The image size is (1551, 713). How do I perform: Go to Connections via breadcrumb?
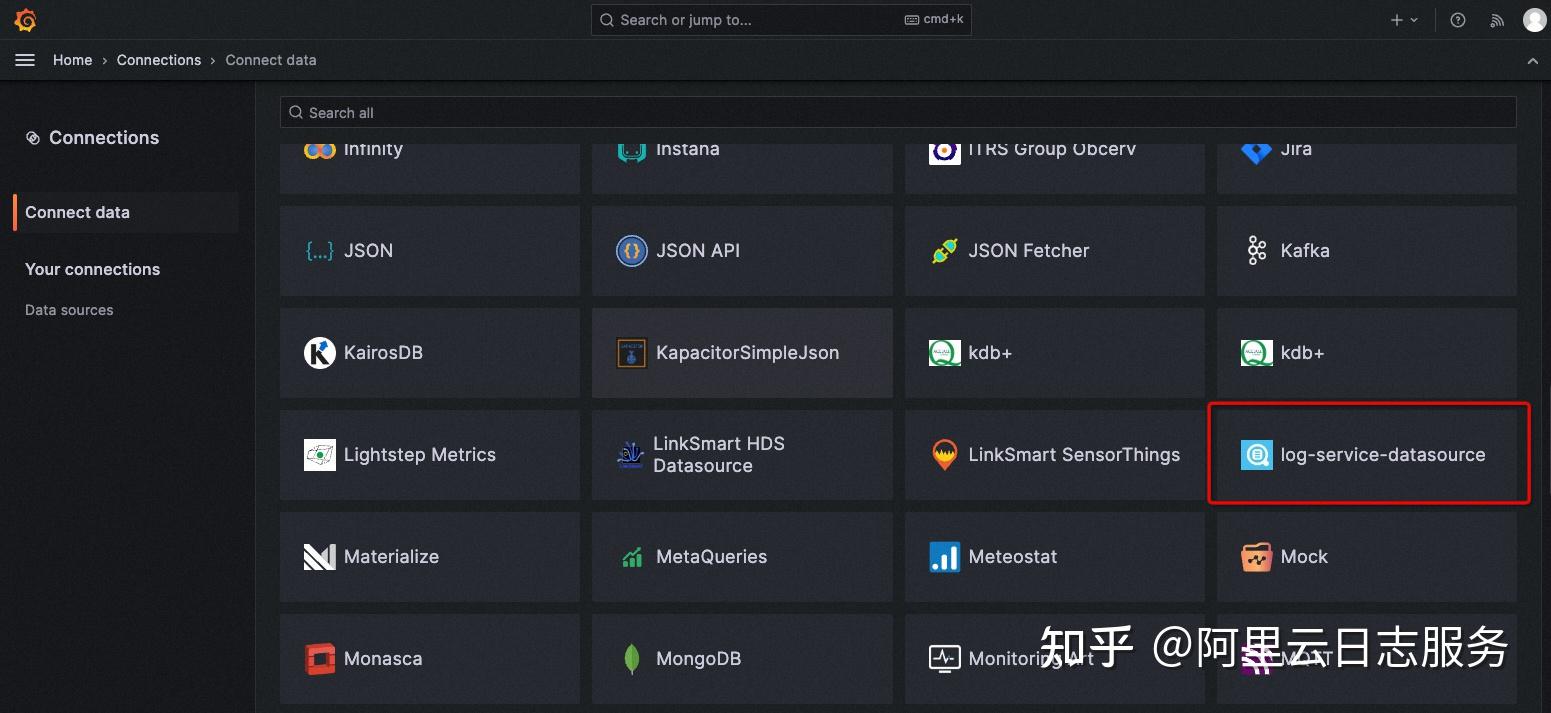pos(159,60)
